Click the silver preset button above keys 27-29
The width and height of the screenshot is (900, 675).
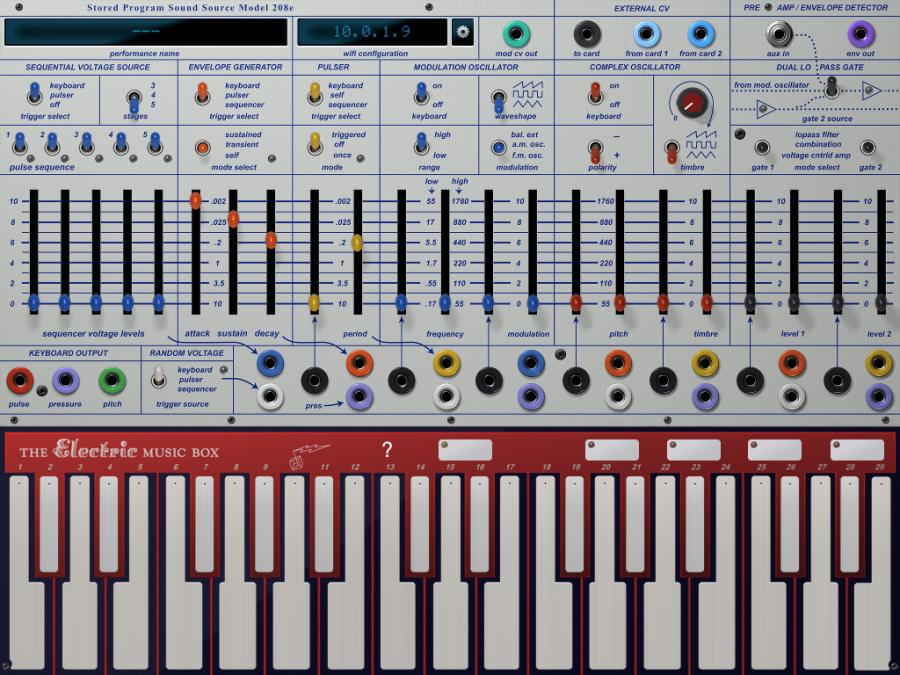point(857,450)
